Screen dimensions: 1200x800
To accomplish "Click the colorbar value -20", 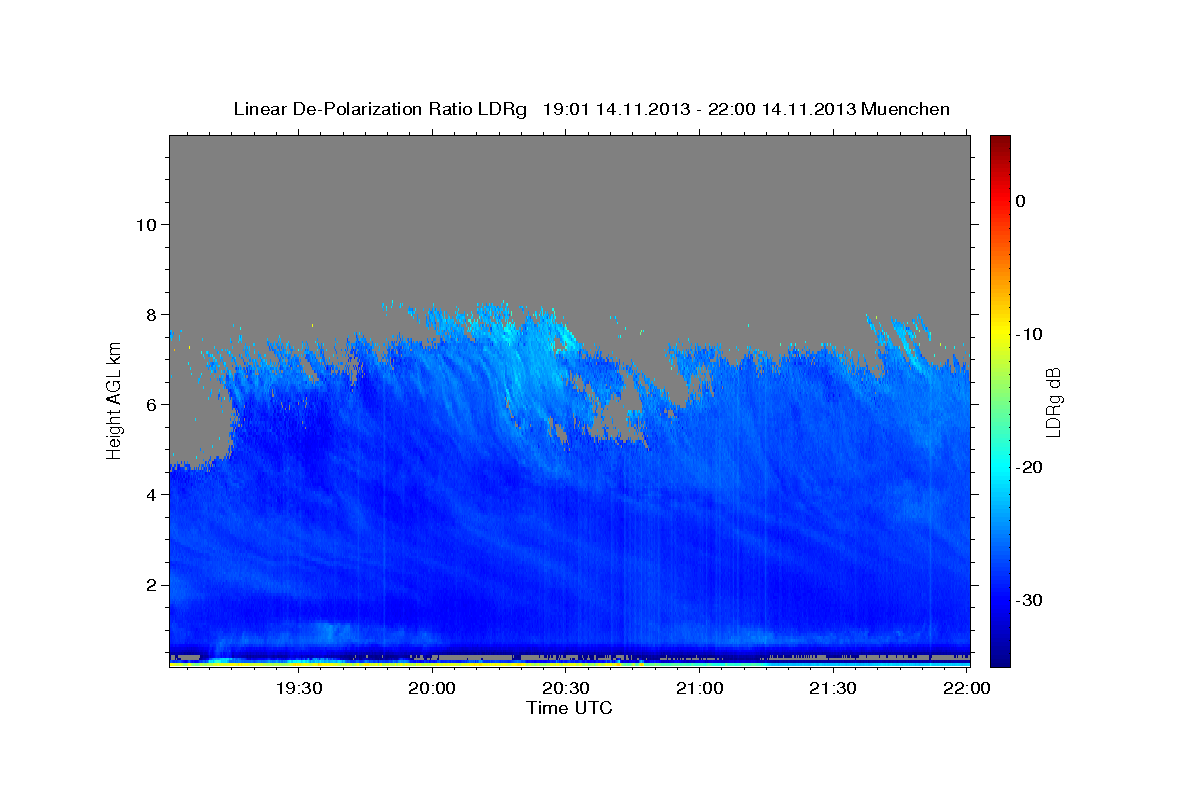I will (1029, 467).
